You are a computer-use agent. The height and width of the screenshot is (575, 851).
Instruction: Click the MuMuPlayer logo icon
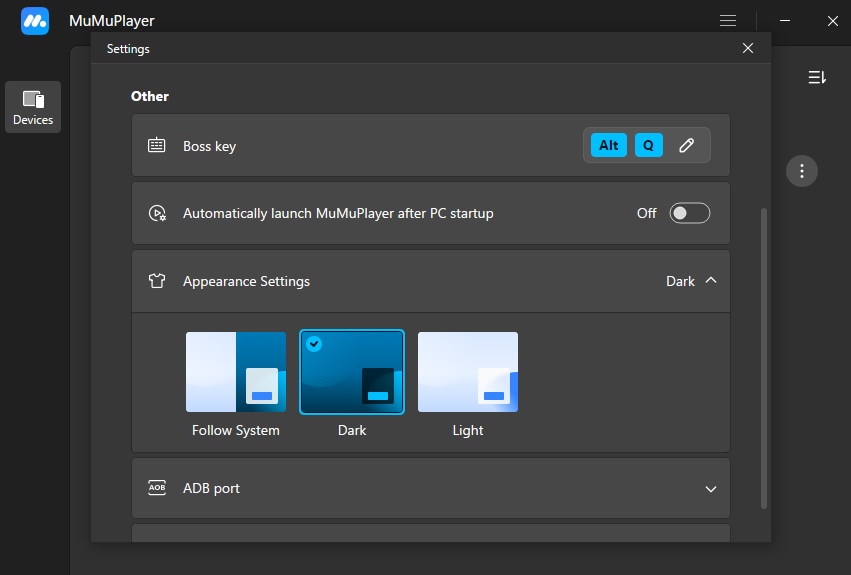pyautogui.click(x=35, y=21)
